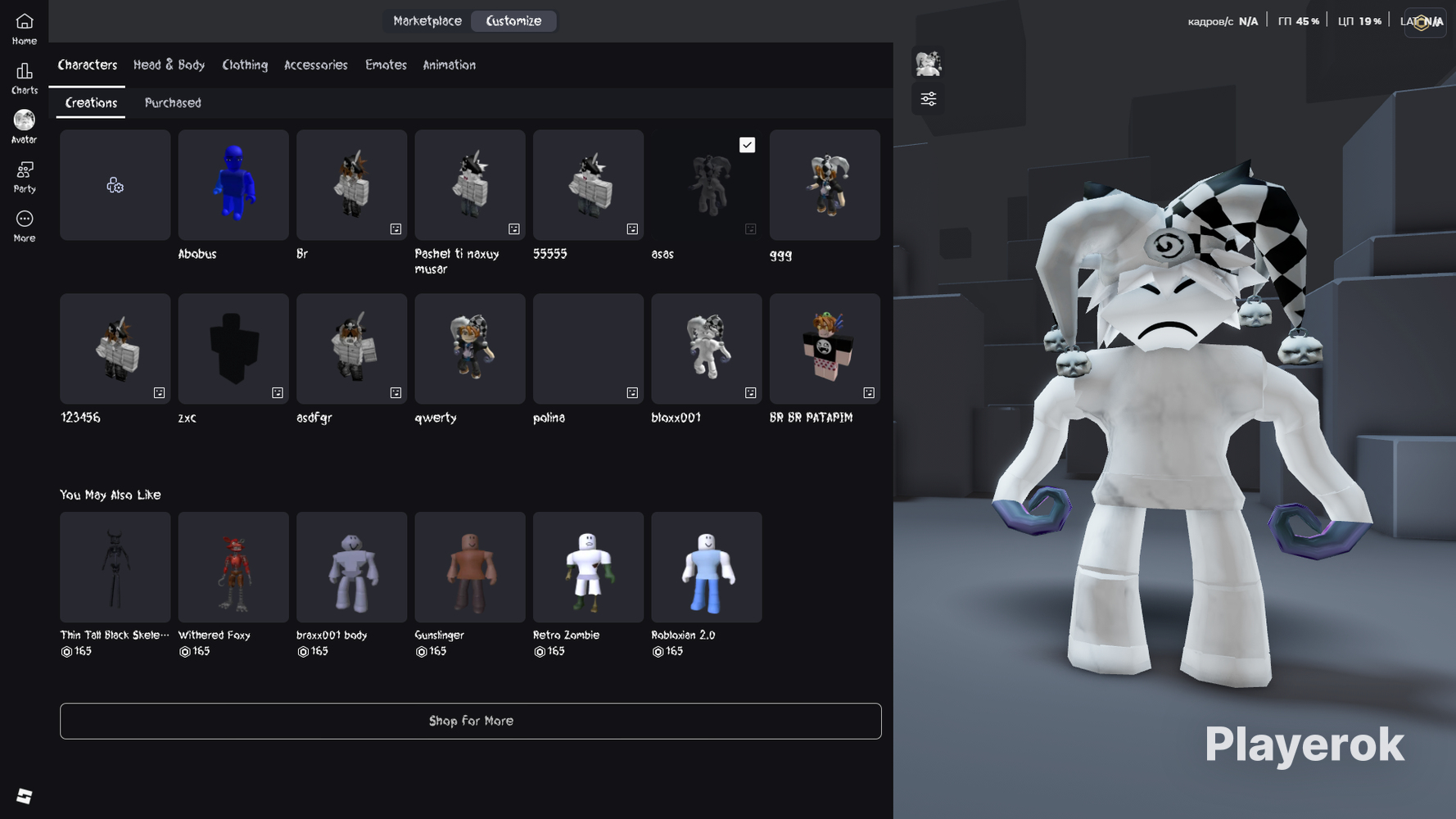Select the Customize tab
The height and width of the screenshot is (819, 1456).
[513, 21]
